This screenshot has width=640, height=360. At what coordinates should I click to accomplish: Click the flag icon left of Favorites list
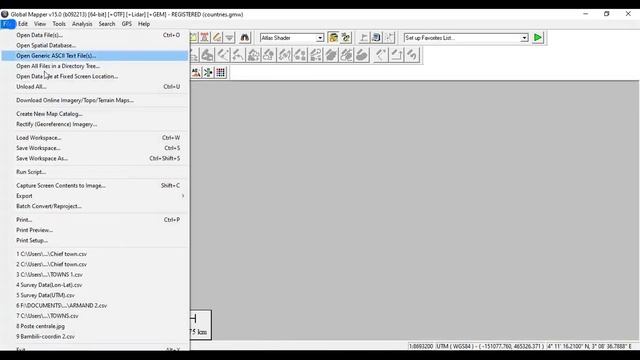[x=364, y=38]
